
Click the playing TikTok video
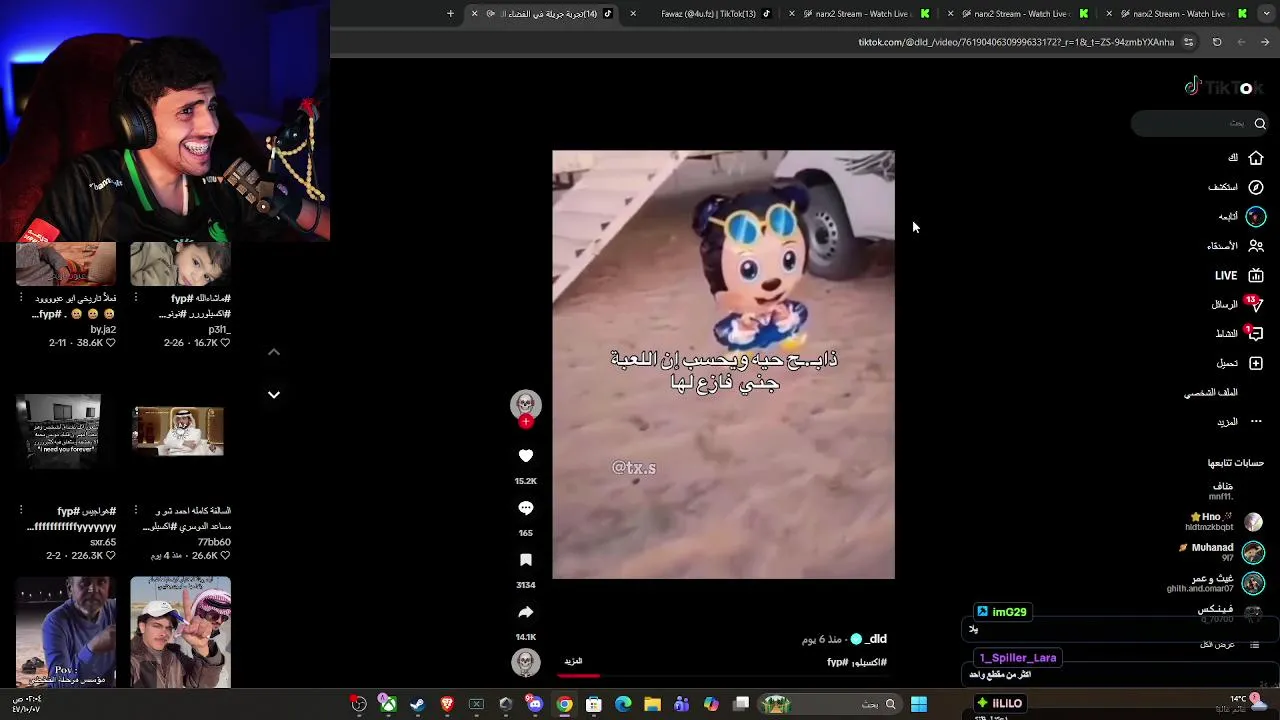click(723, 364)
